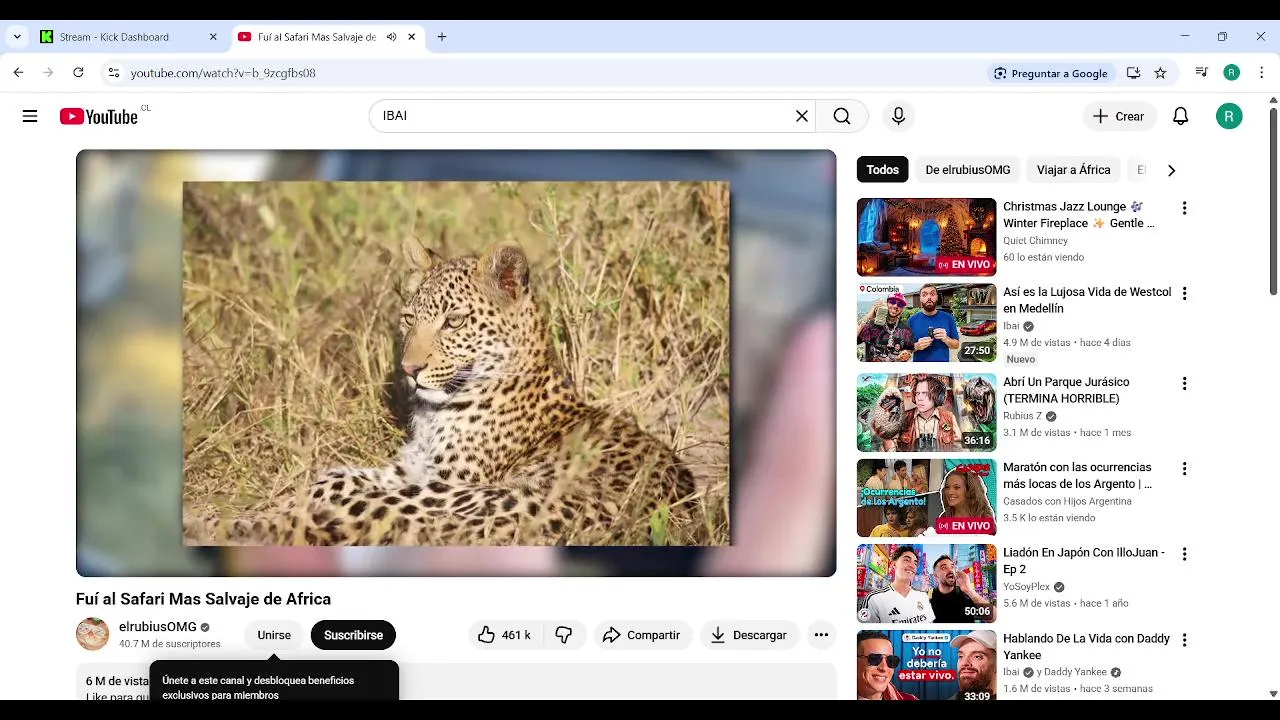Open Liadón En Japón Con IlloJuan title
Image resolution: width=1280 pixels, height=720 pixels.
(x=1084, y=561)
